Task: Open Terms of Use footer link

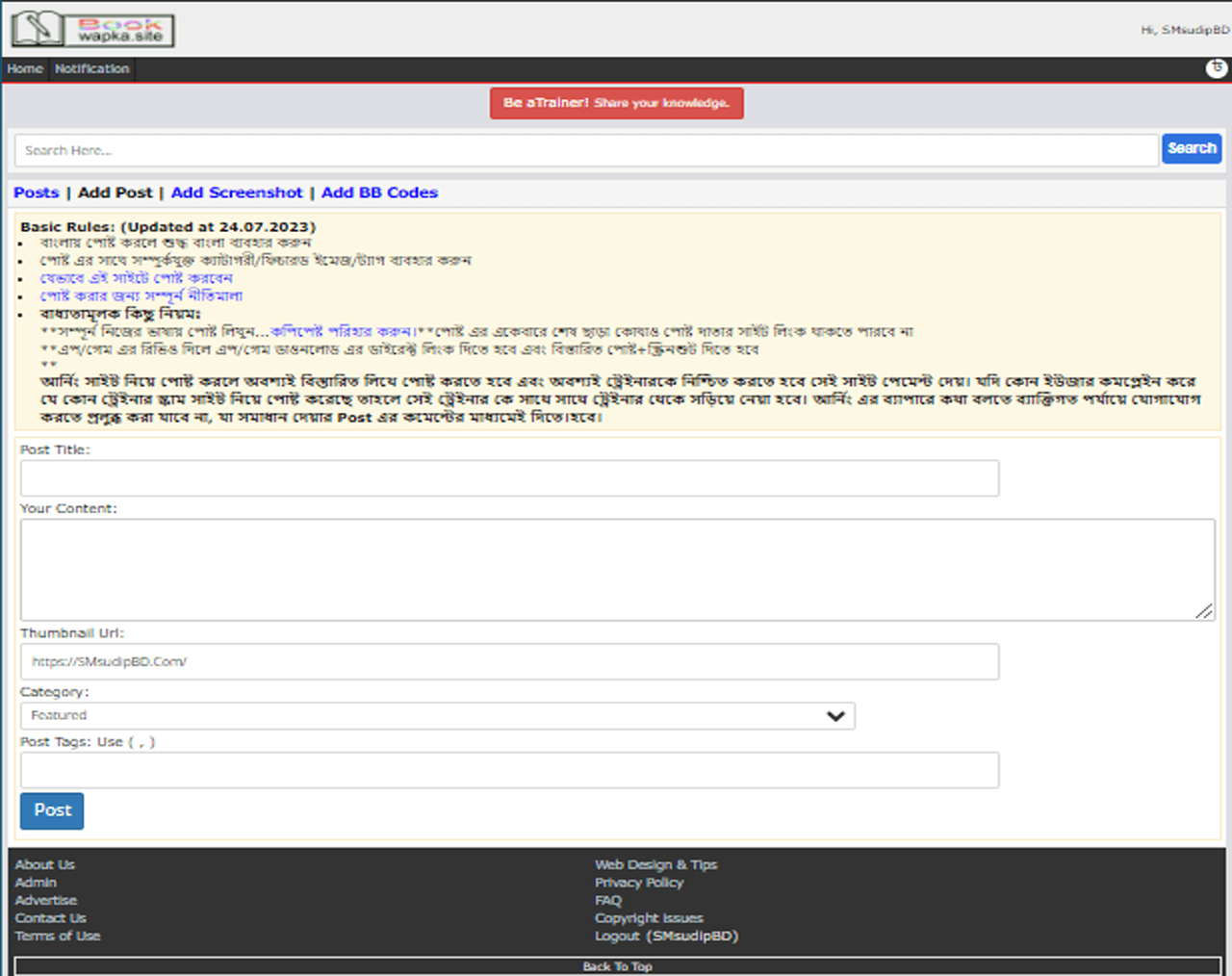Action: (x=57, y=936)
